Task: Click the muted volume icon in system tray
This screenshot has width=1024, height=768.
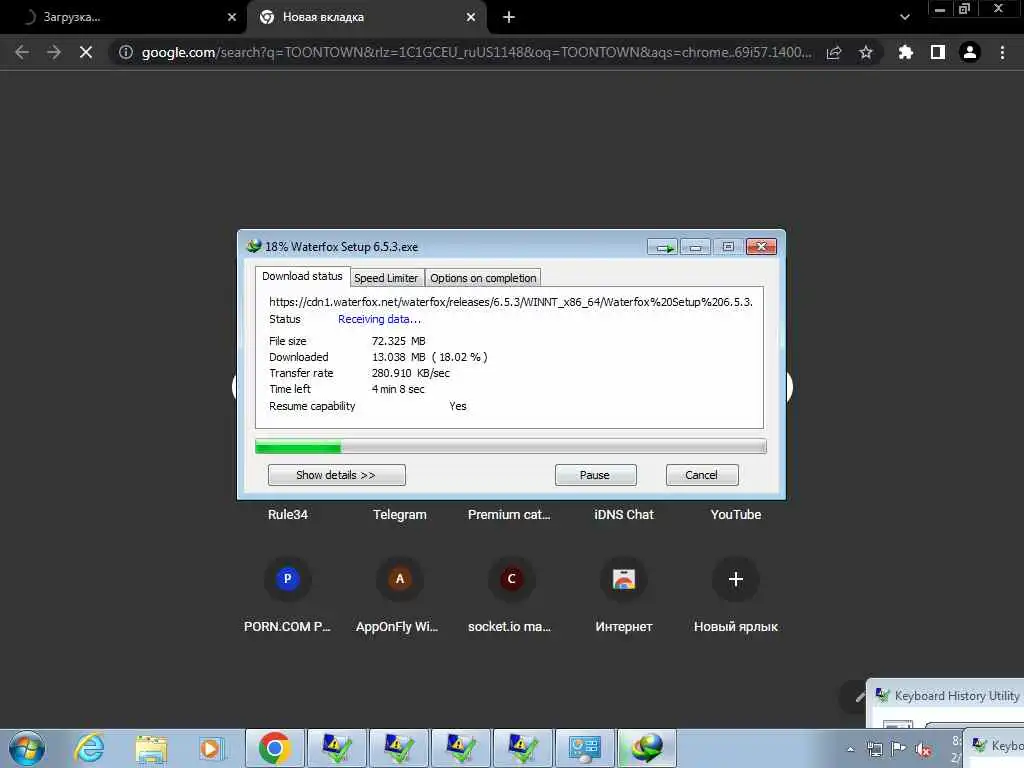Action: [x=923, y=749]
